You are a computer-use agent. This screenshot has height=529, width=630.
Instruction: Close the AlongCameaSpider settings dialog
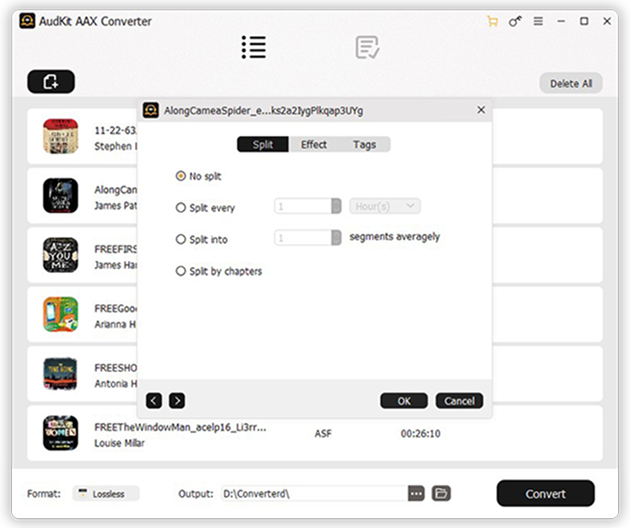(x=481, y=110)
